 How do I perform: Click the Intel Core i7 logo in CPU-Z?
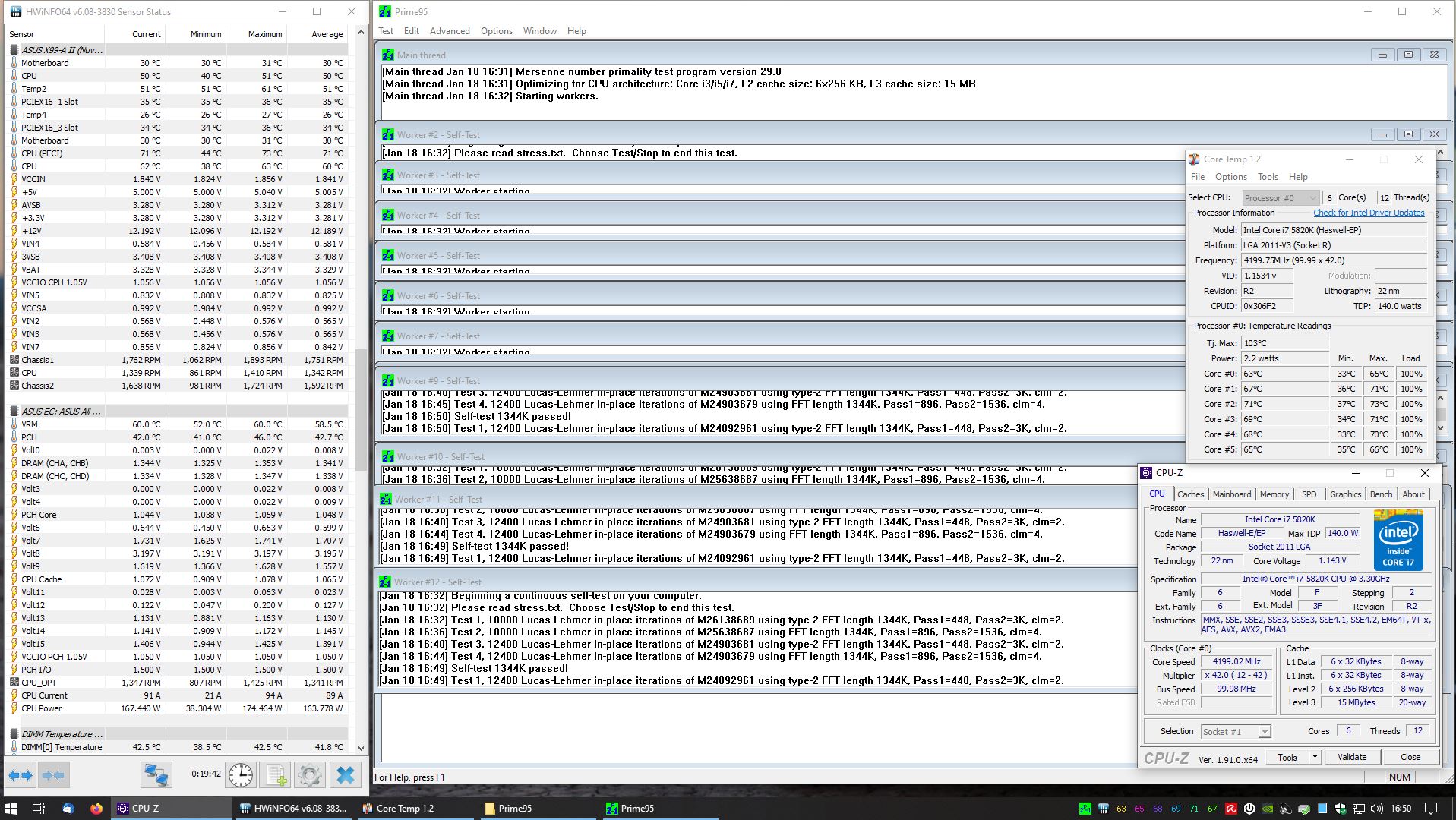[1398, 540]
